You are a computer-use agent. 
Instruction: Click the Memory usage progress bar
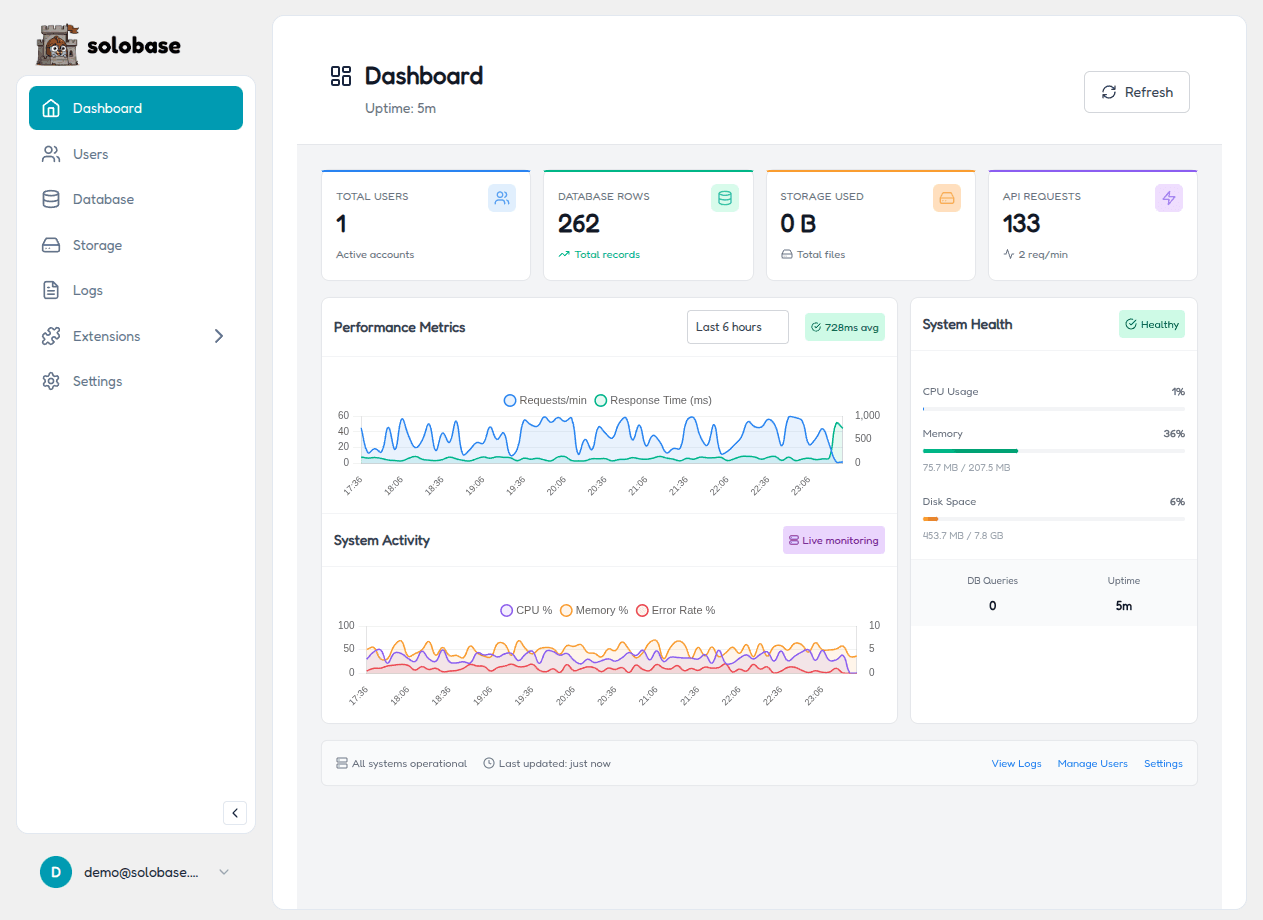pyautogui.click(x=1053, y=451)
